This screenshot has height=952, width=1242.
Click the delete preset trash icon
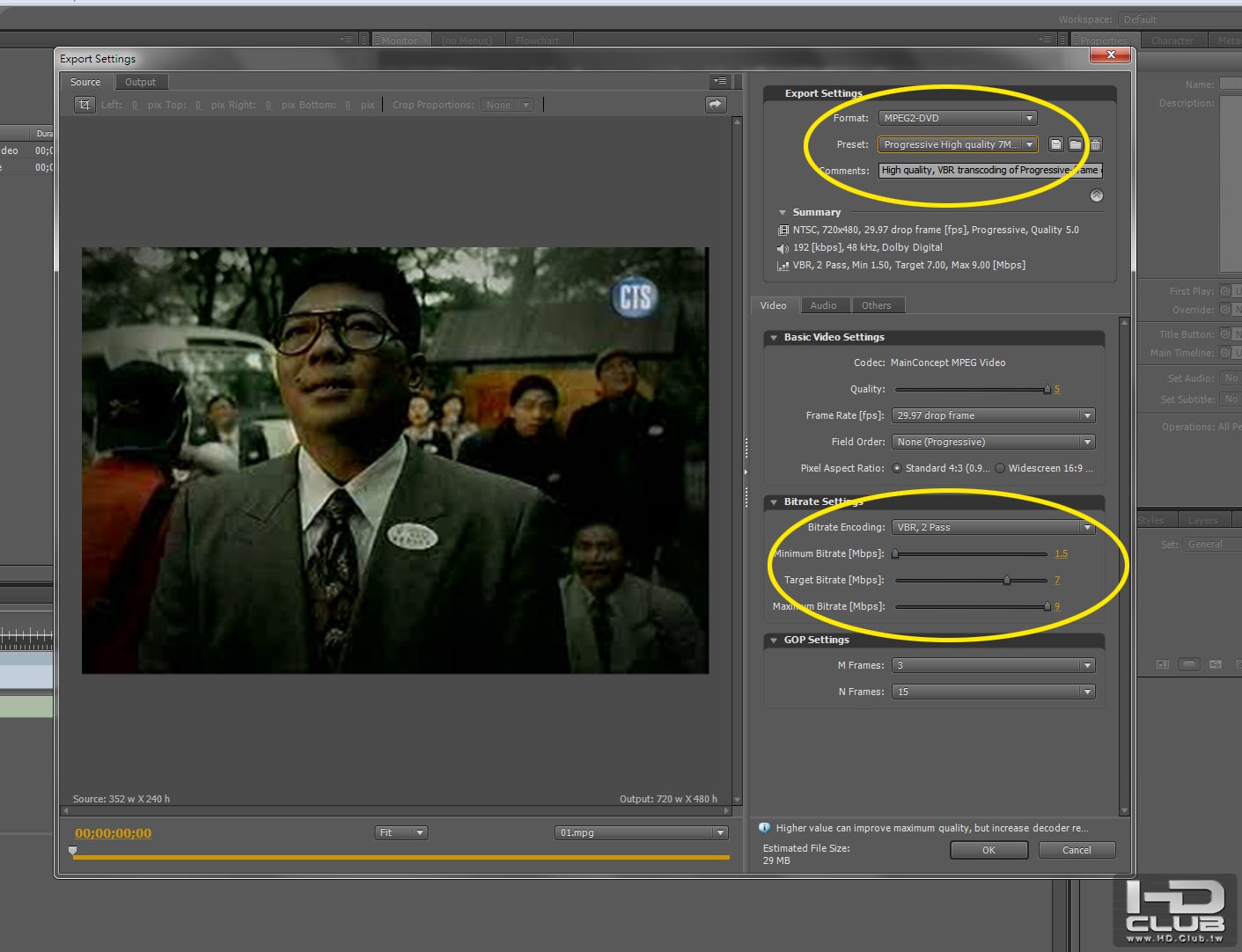1096,144
